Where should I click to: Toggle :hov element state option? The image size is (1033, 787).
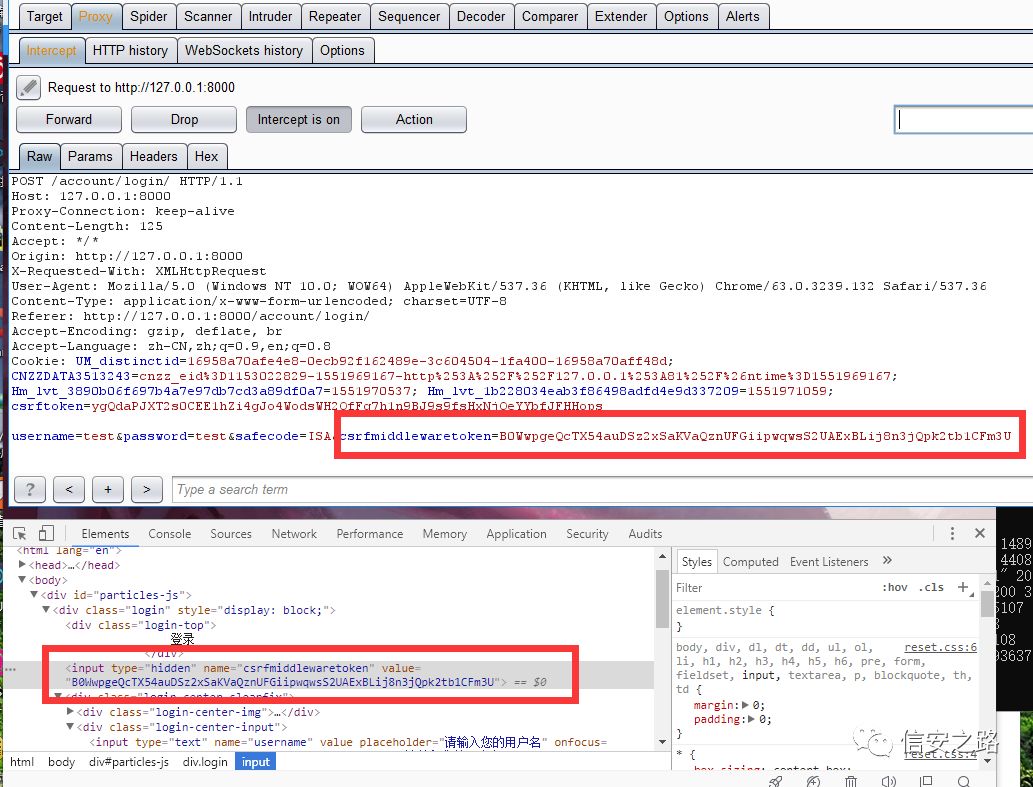(x=895, y=587)
